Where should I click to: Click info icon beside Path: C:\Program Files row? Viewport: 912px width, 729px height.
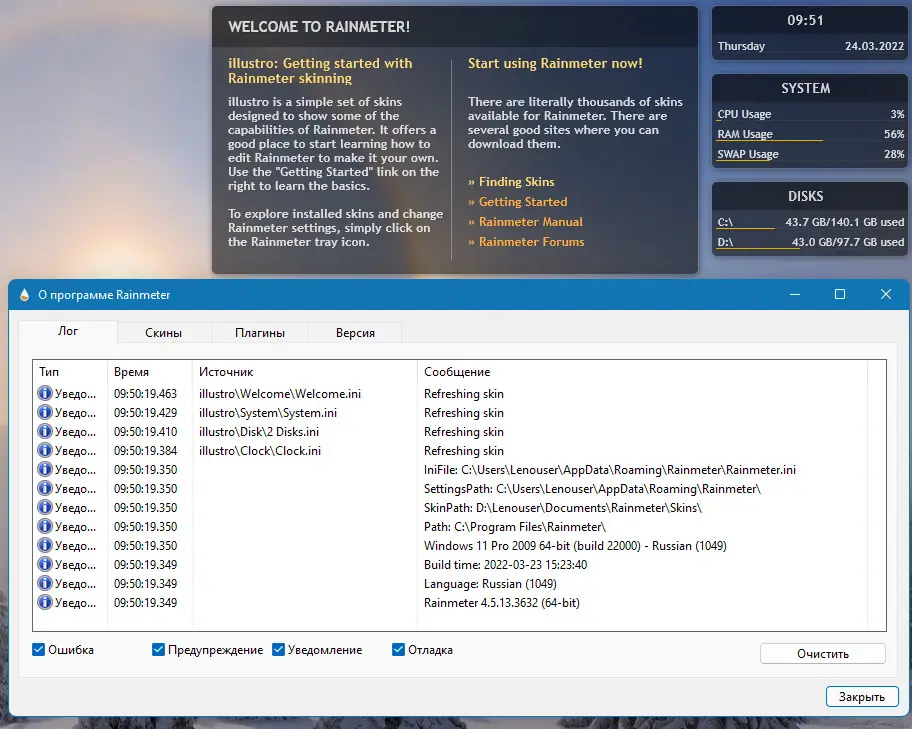tap(45, 527)
